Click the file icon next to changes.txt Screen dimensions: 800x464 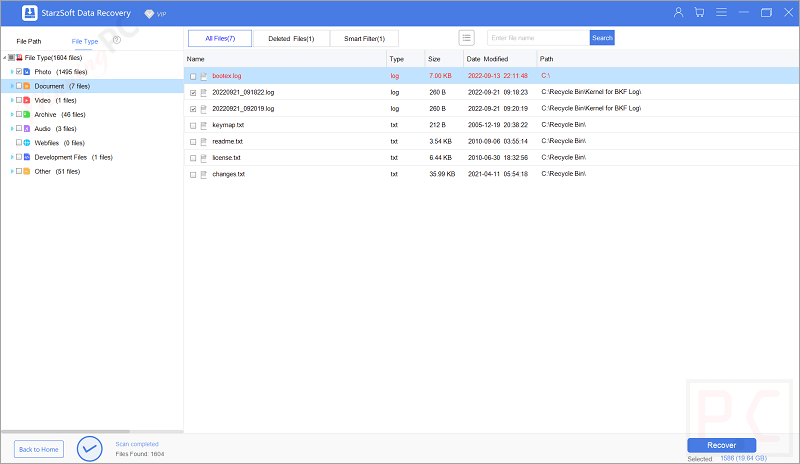tap(204, 175)
